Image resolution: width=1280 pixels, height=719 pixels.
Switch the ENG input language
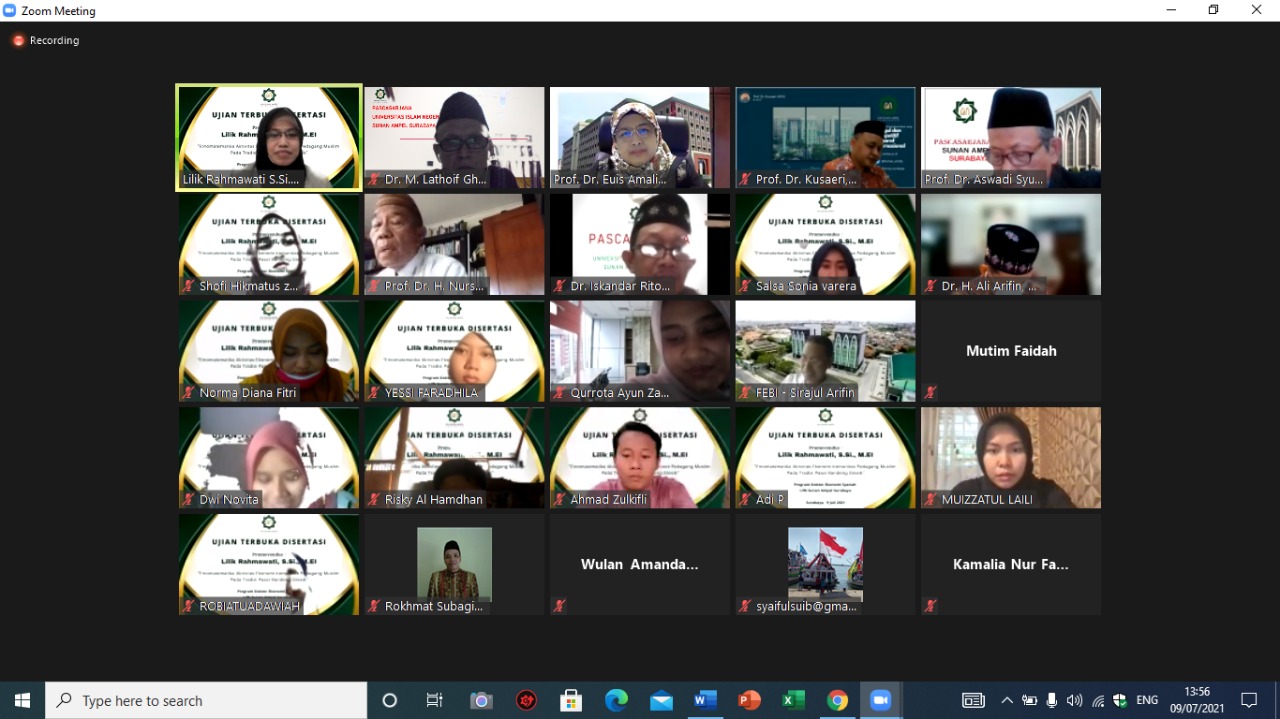pos(1147,700)
